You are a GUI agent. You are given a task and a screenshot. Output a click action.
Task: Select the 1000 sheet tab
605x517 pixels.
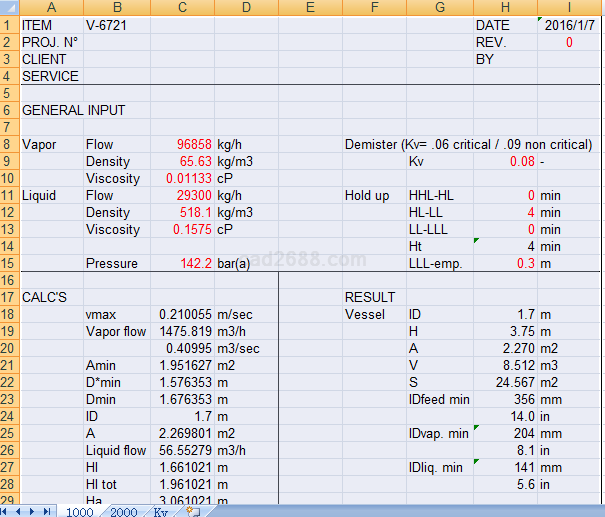[x=79, y=511]
